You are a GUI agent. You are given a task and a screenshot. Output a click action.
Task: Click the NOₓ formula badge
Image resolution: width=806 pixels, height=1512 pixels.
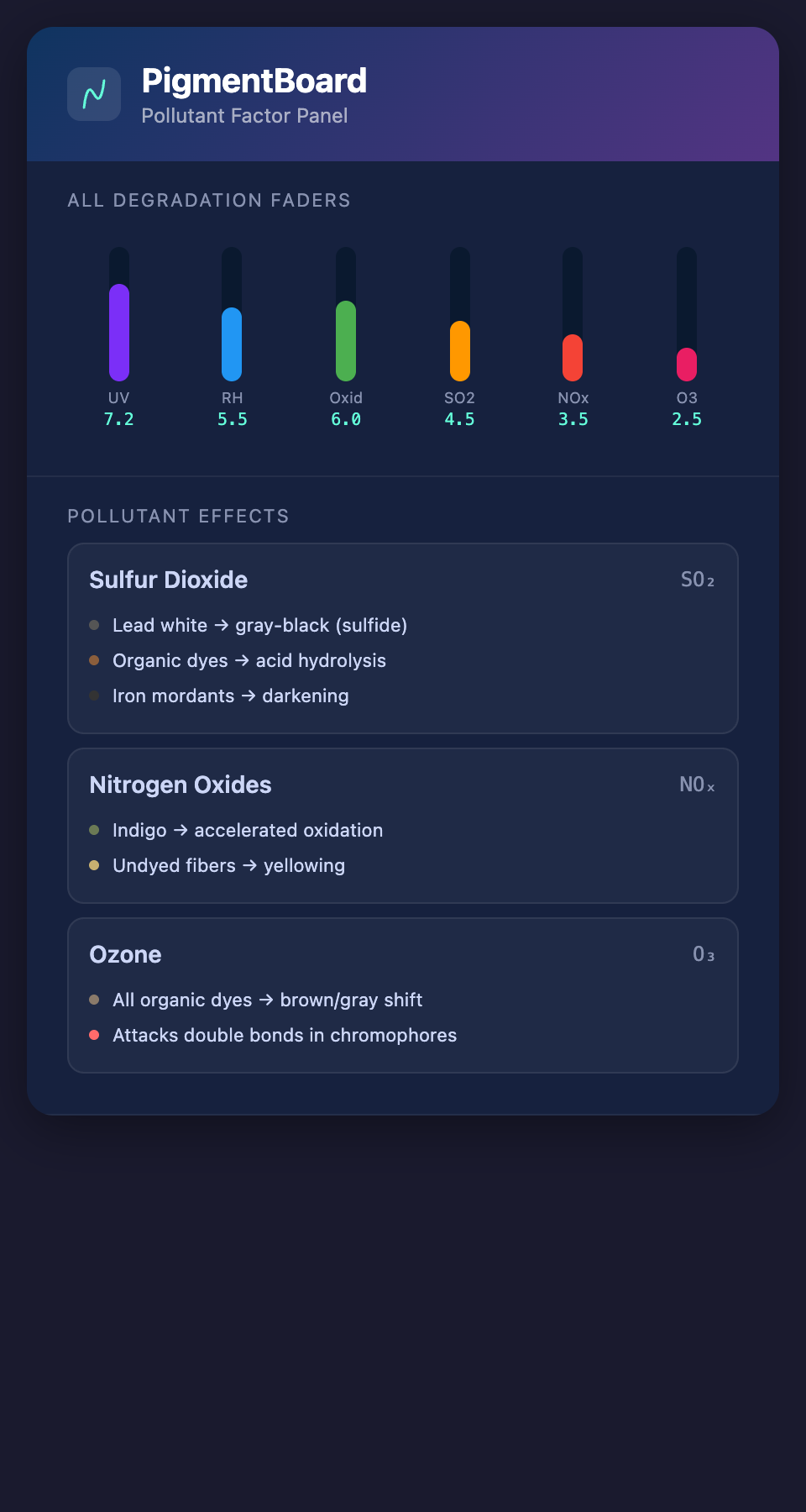click(x=697, y=785)
